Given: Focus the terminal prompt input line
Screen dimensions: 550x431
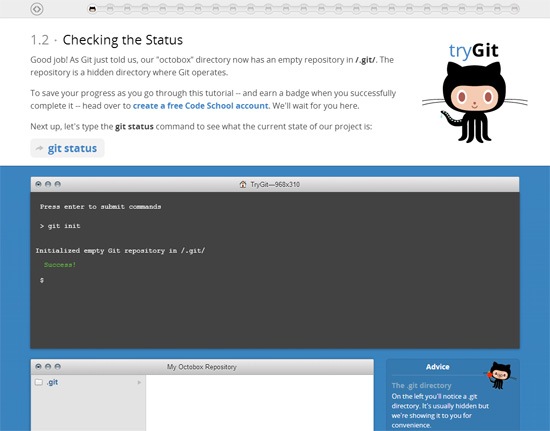Looking at the screenshot, I should (275, 280).
